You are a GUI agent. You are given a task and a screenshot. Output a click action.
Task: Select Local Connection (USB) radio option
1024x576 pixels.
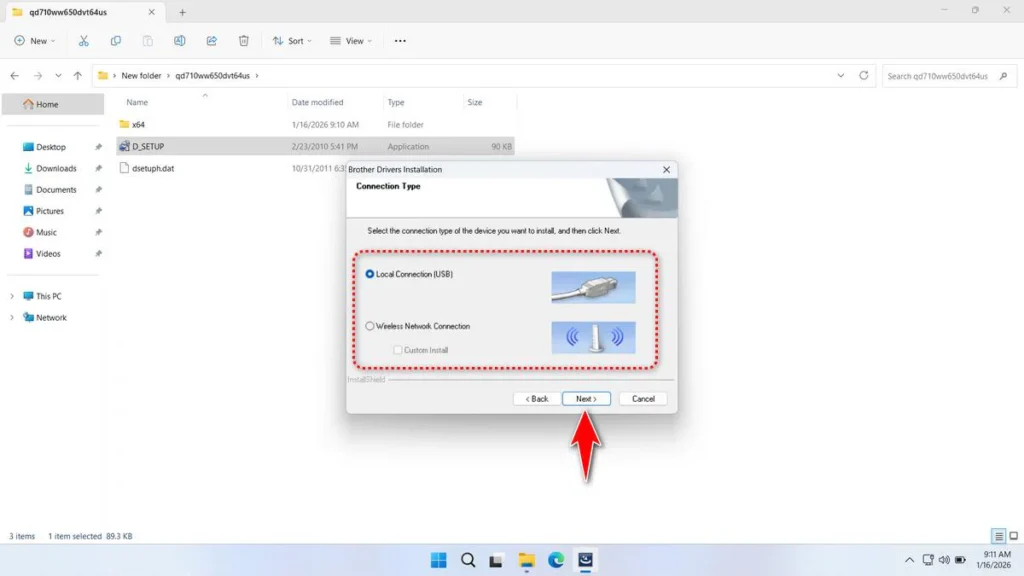[370, 274]
